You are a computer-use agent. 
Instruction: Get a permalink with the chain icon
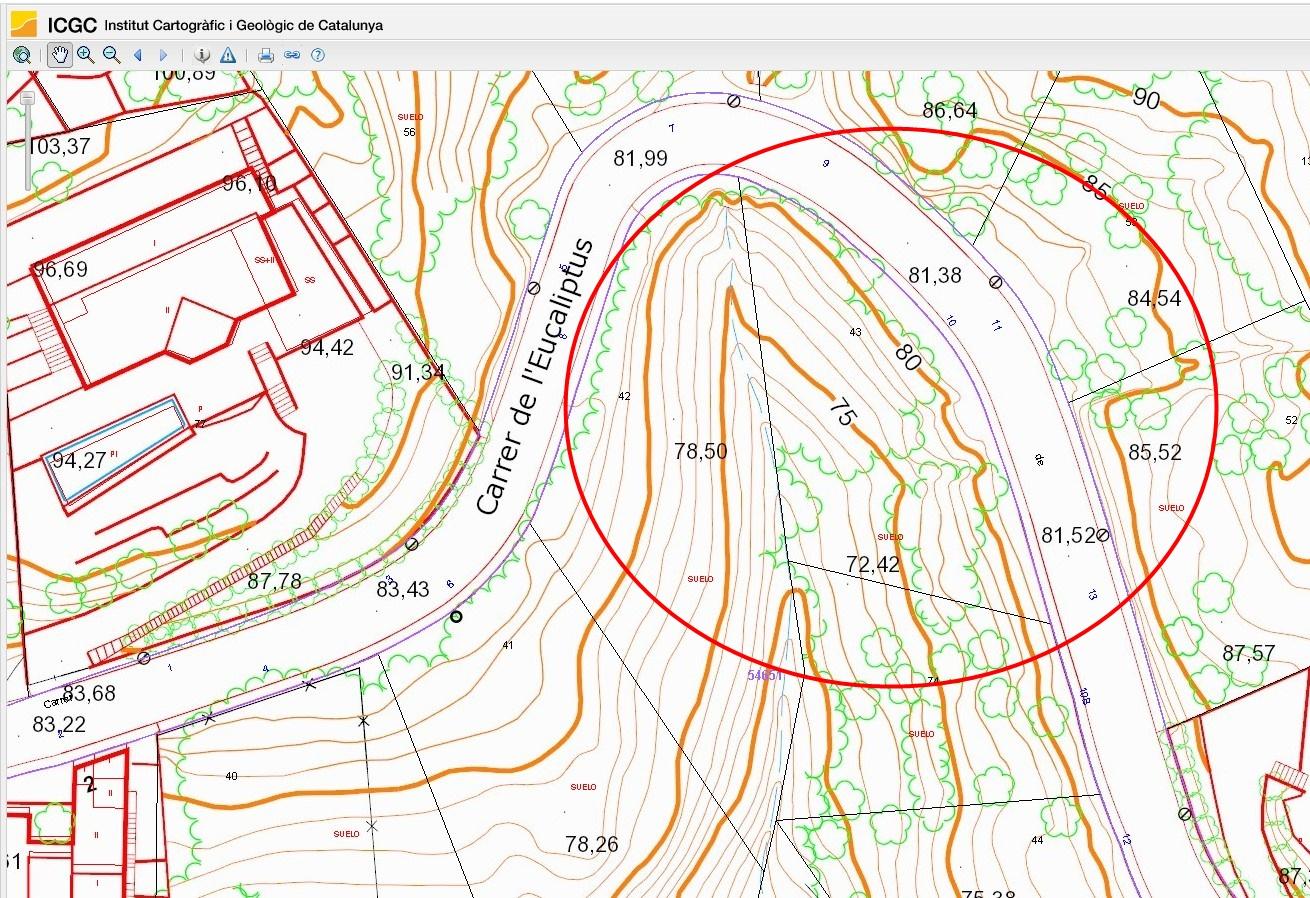[x=292, y=55]
